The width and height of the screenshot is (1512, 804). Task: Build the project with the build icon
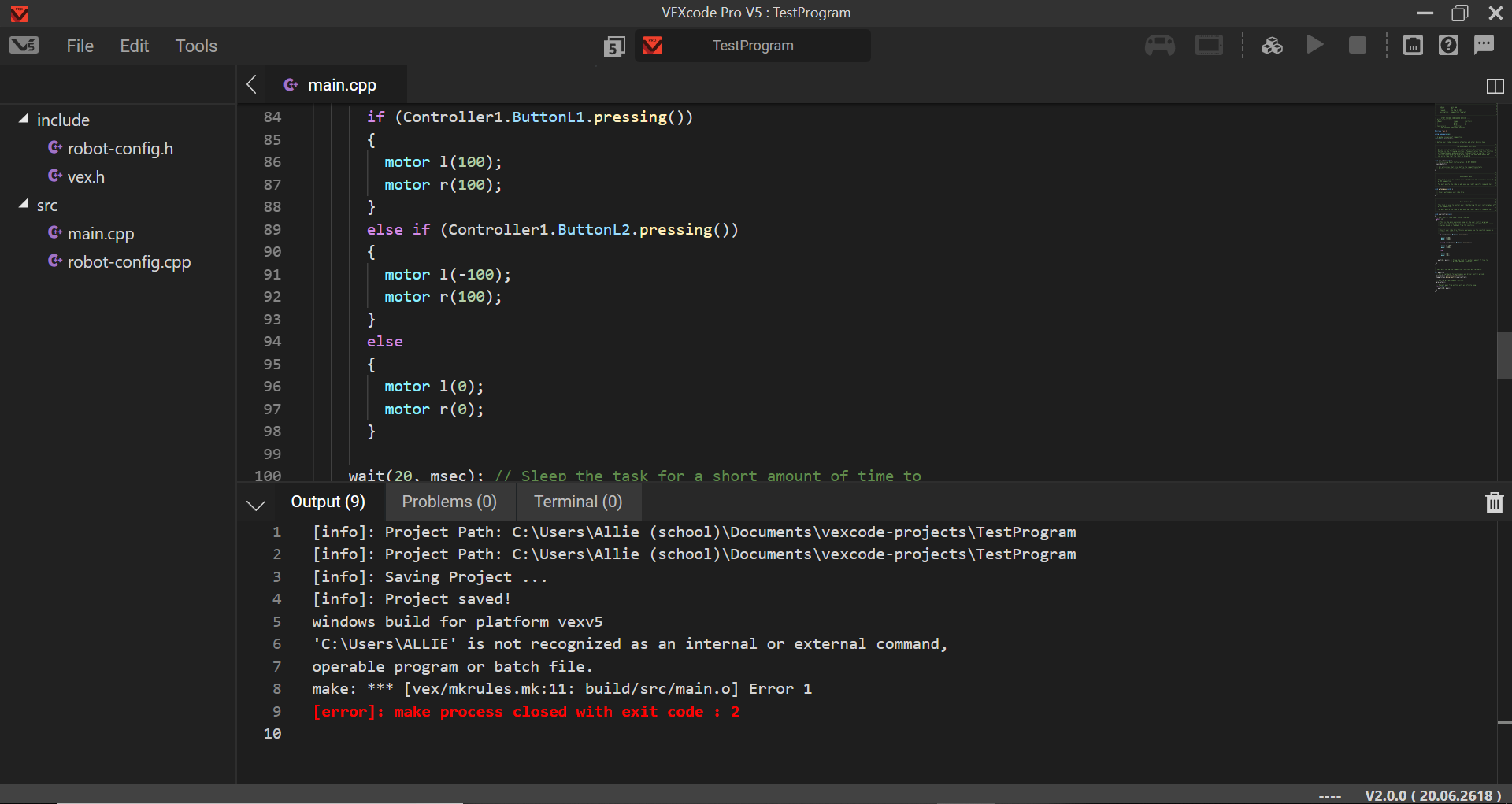point(1272,46)
